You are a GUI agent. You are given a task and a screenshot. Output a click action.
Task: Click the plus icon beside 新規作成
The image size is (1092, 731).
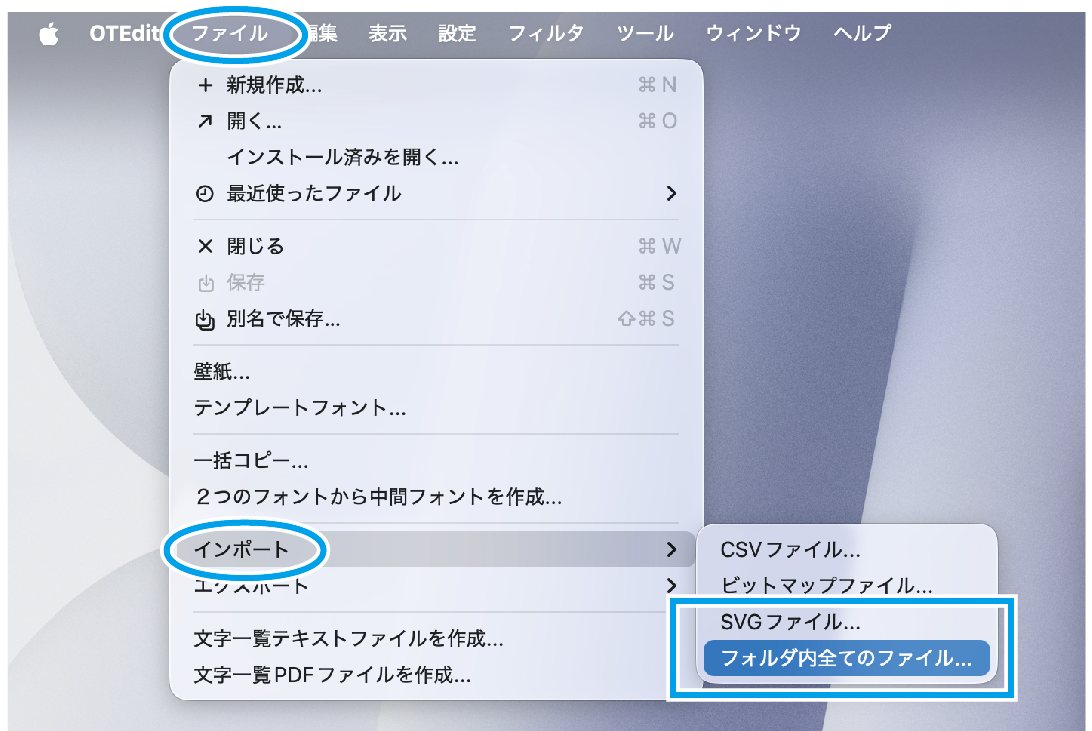(x=205, y=86)
